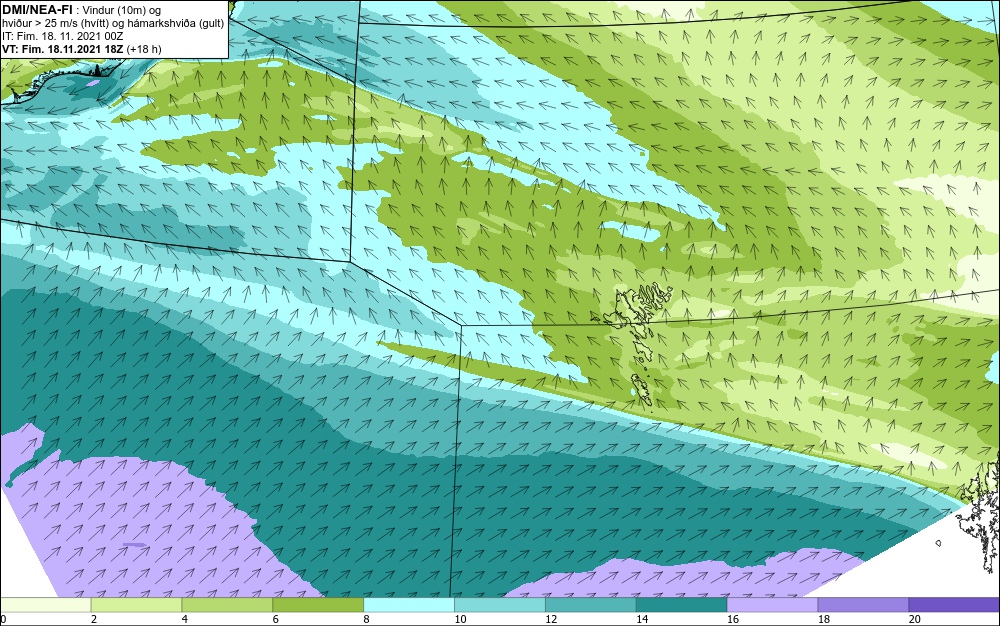The image size is (1000, 626).
Task: Click the legend label '12'
Action: point(551,619)
